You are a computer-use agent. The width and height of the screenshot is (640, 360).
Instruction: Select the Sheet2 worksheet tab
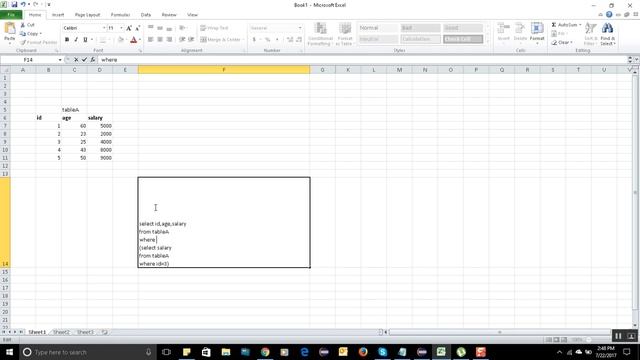61,332
